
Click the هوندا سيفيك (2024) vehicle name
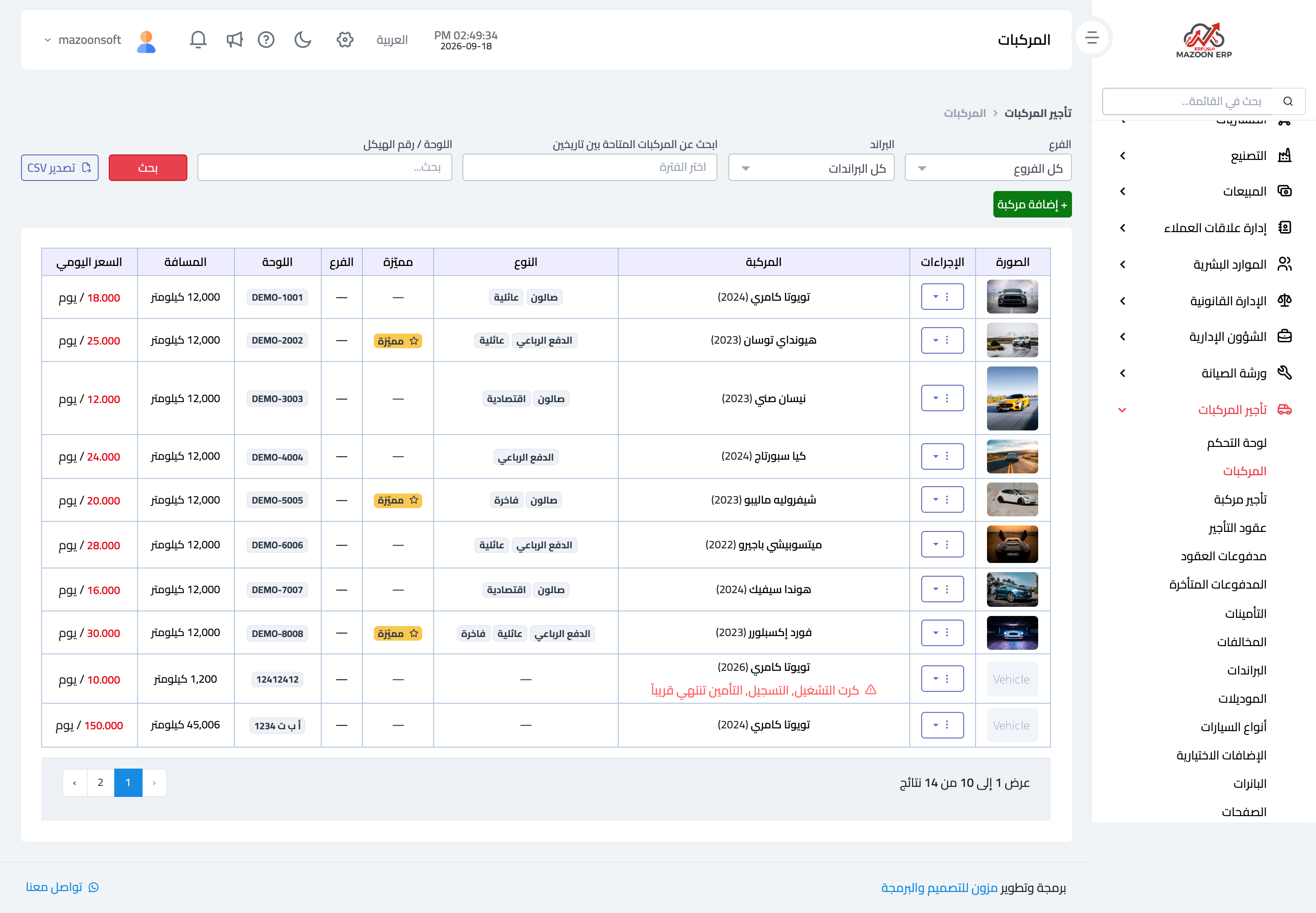[x=764, y=590]
